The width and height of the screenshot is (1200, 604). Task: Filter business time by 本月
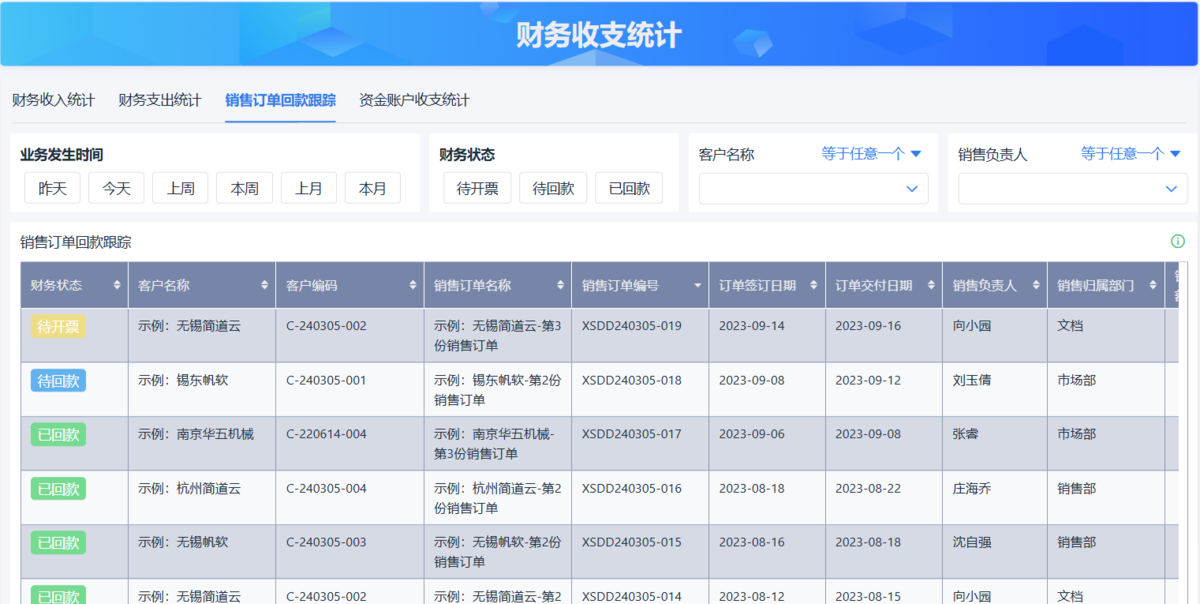pyautogui.click(x=373, y=188)
